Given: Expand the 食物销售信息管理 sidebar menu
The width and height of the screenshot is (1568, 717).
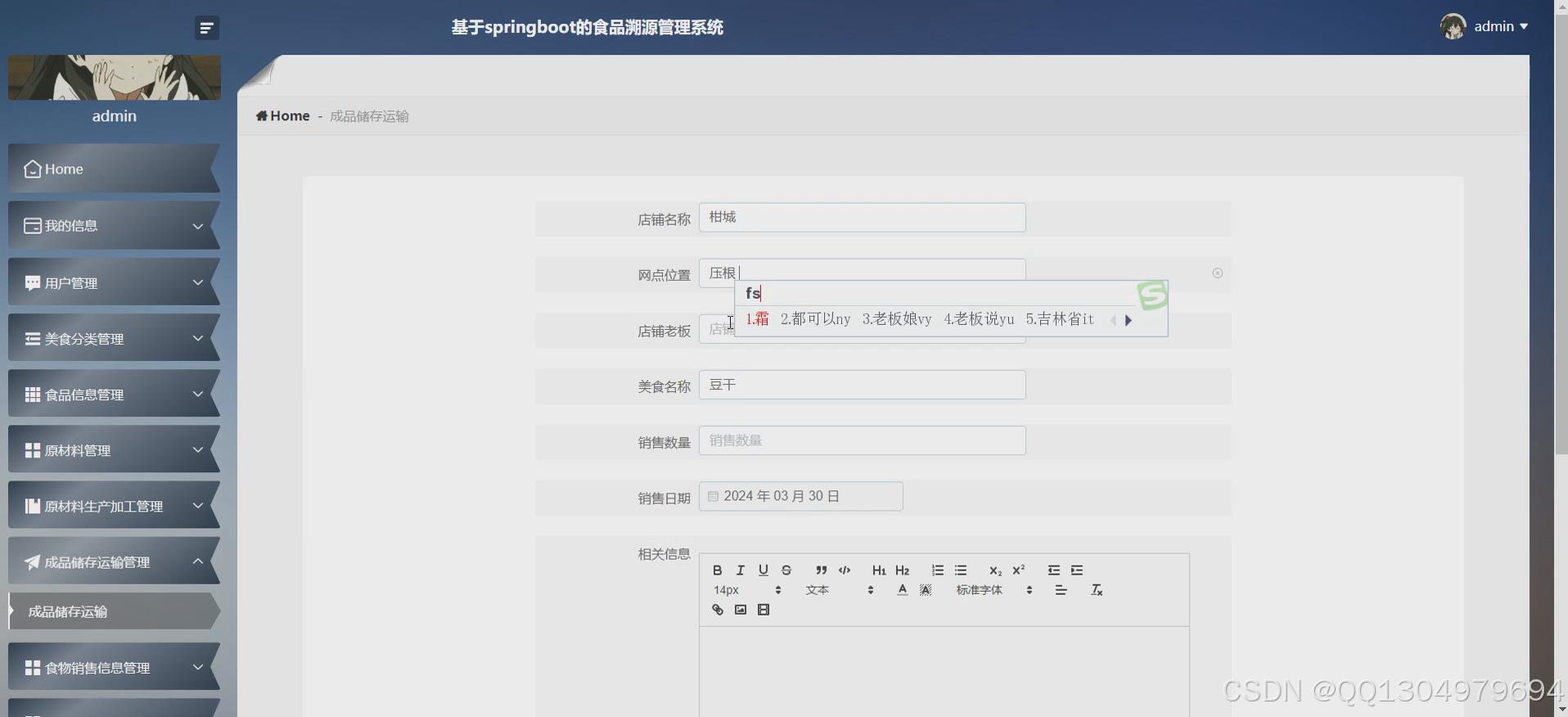Looking at the screenshot, I should 114,667.
